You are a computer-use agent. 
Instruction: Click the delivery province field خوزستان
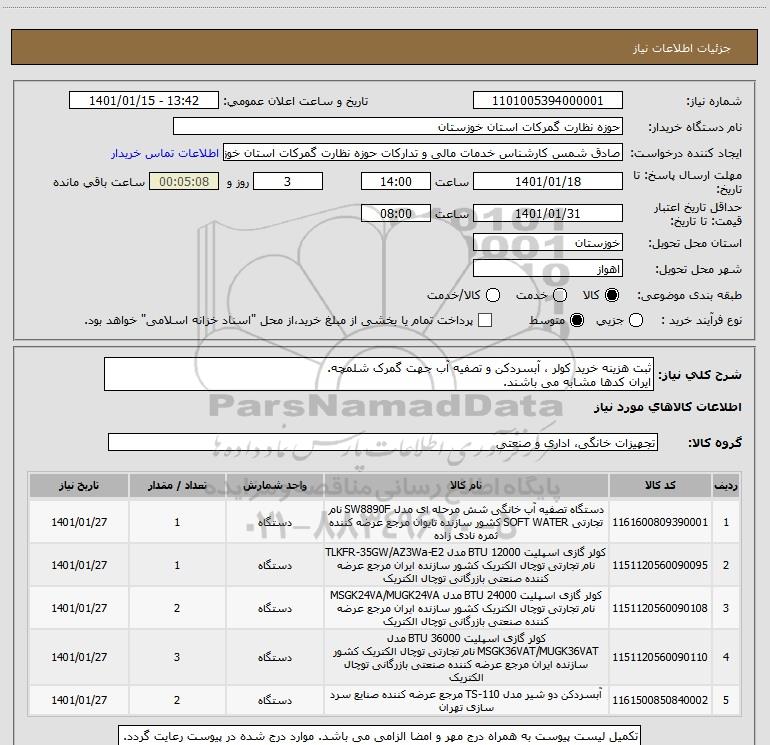548,242
